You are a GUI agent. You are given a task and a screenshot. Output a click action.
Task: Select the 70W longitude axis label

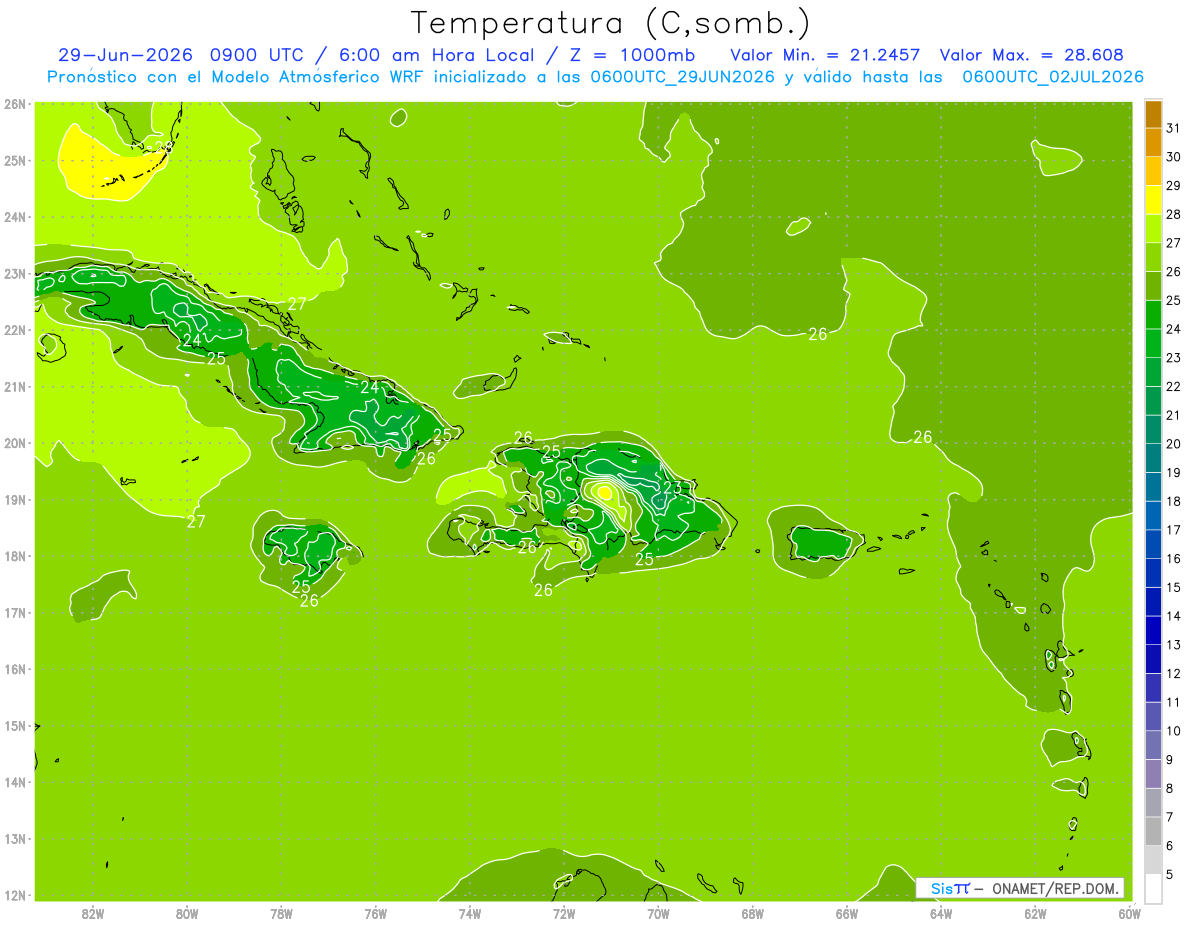click(x=658, y=914)
